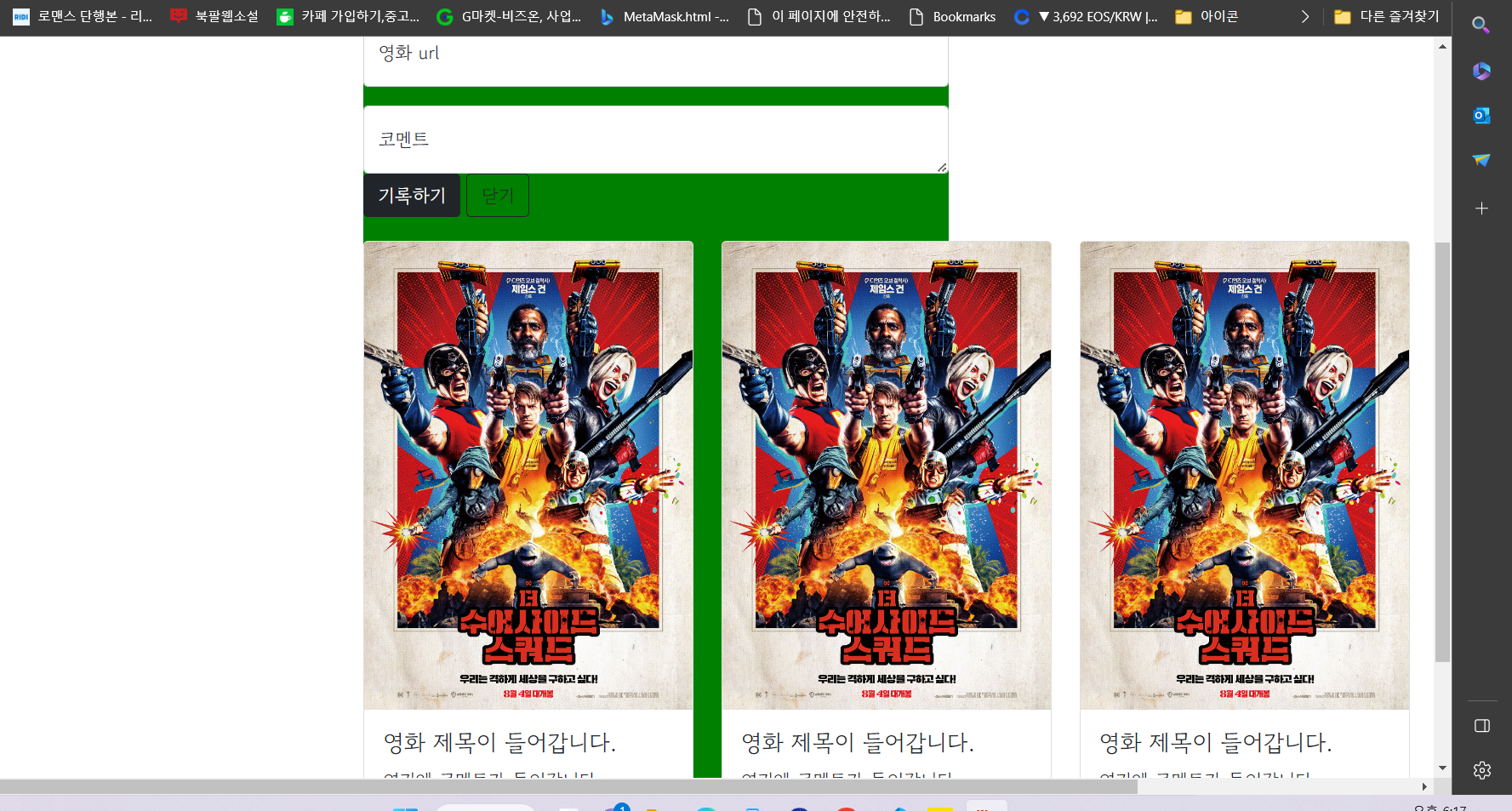Click third card's 영화 제목이 들어갑니다 title
1512x811 pixels.
[x=1216, y=743]
